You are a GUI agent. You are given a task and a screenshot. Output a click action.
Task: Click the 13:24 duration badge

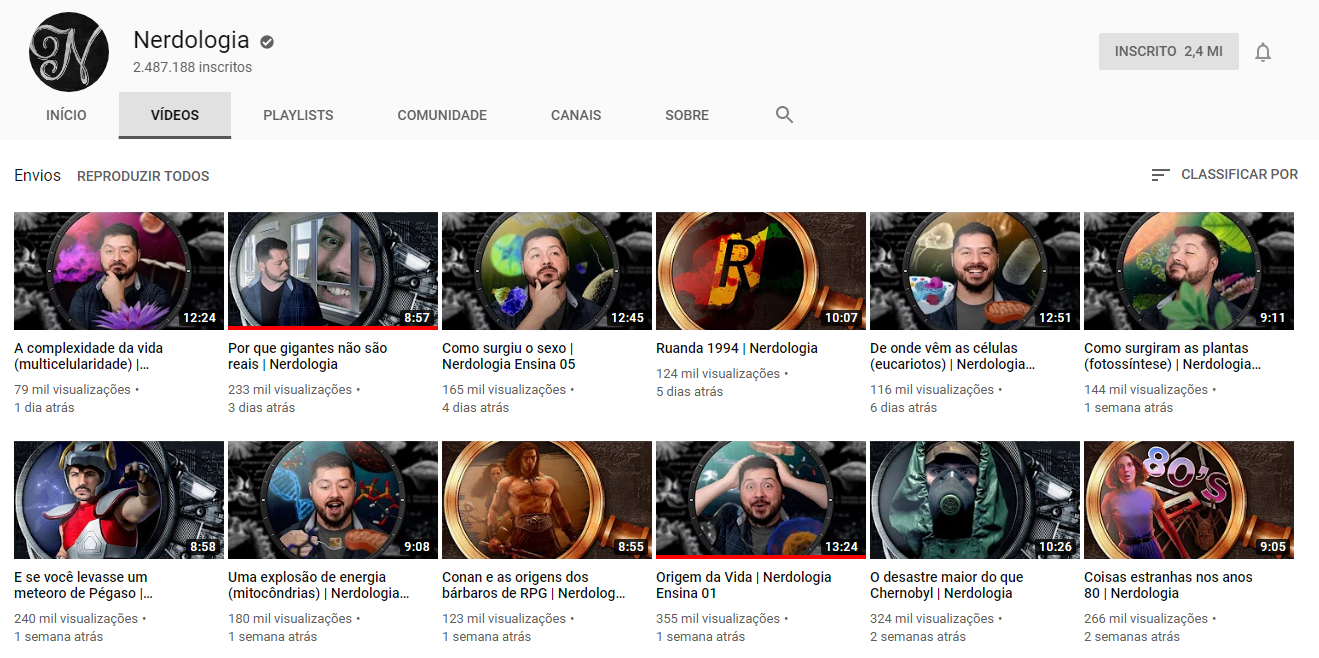tap(841, 547)
